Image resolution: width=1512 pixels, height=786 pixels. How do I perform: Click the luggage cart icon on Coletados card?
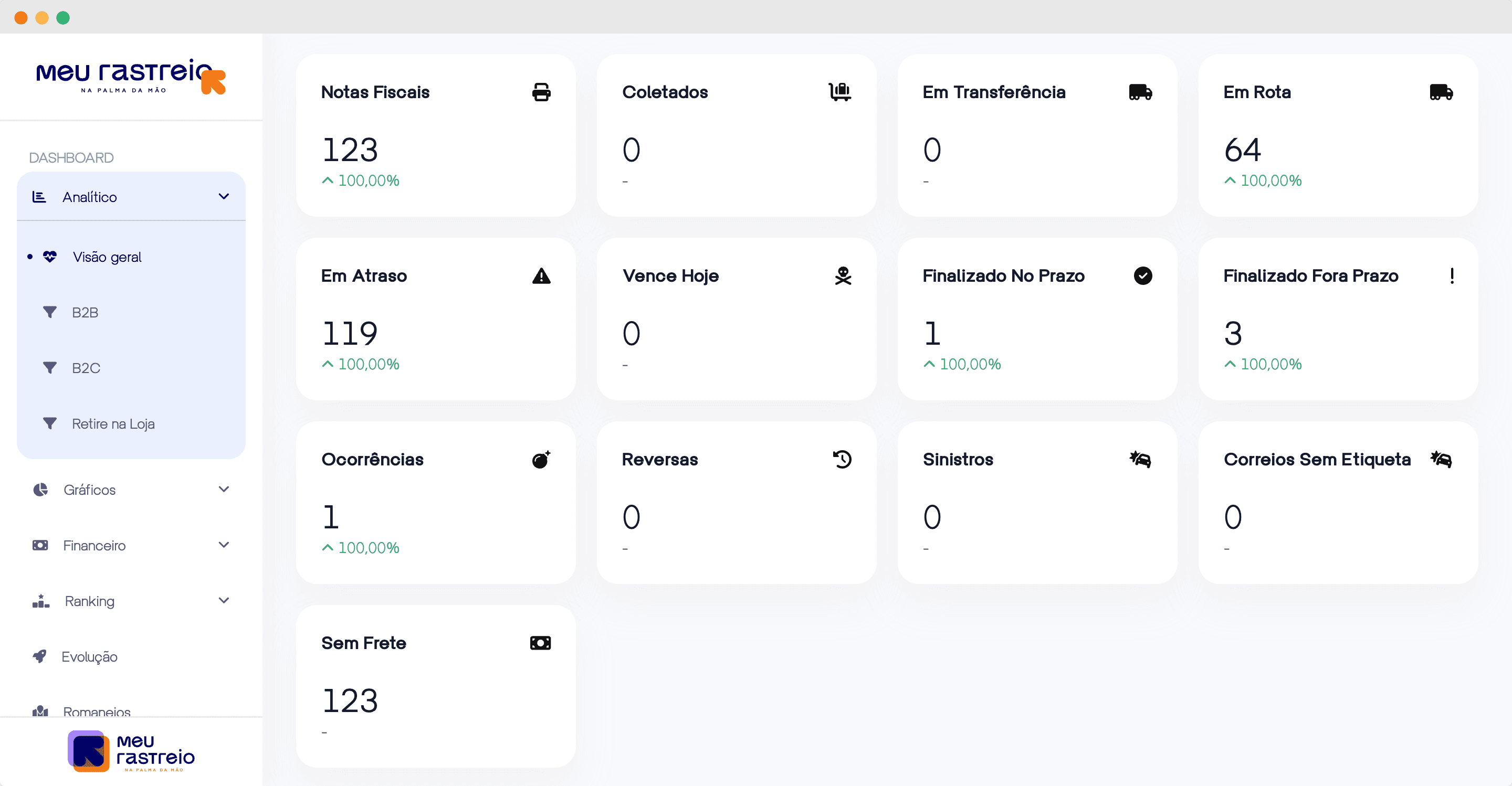point(840,91)
